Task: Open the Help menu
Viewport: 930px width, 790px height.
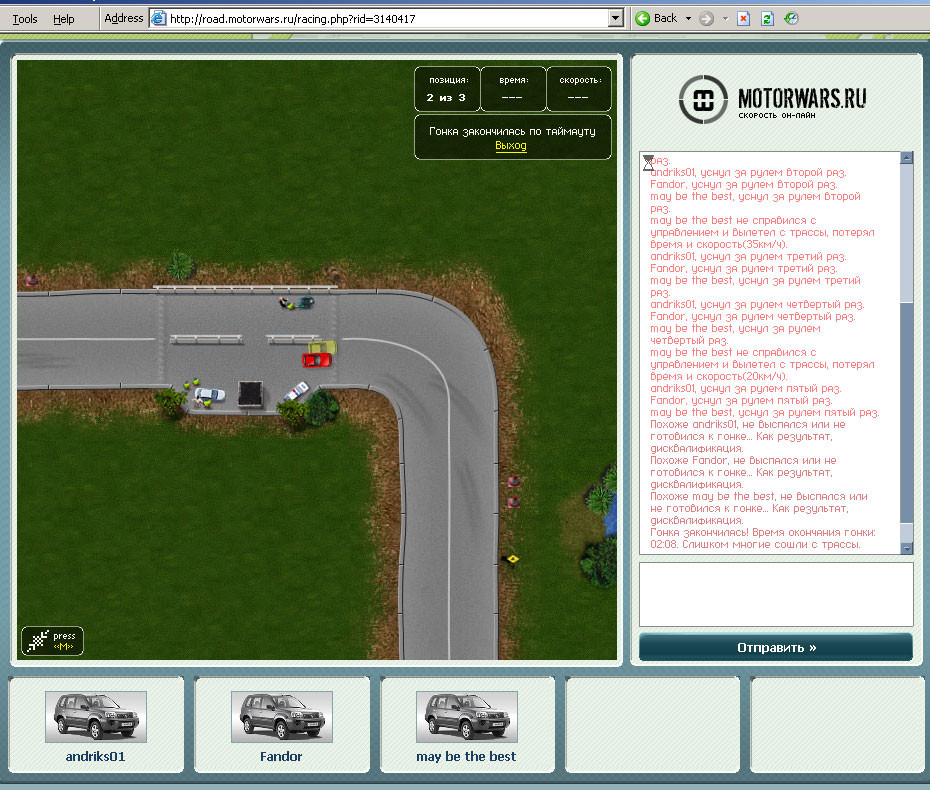Action: pyautogui.click(x=63, y=19)
